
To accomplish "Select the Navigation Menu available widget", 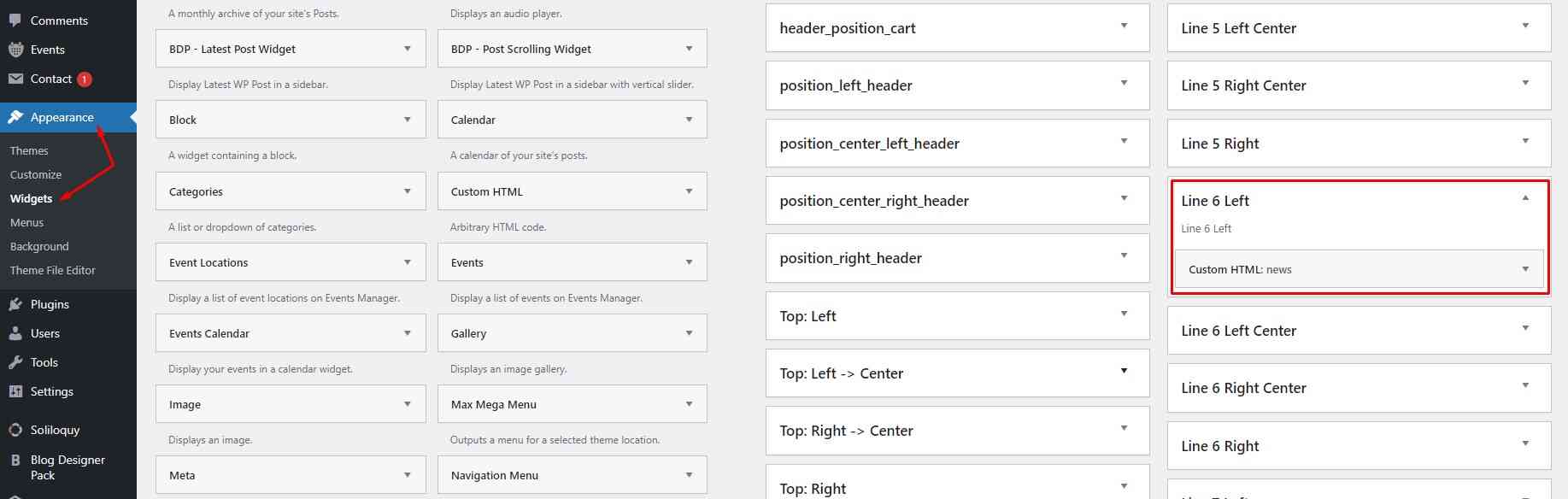I will 495,475.
